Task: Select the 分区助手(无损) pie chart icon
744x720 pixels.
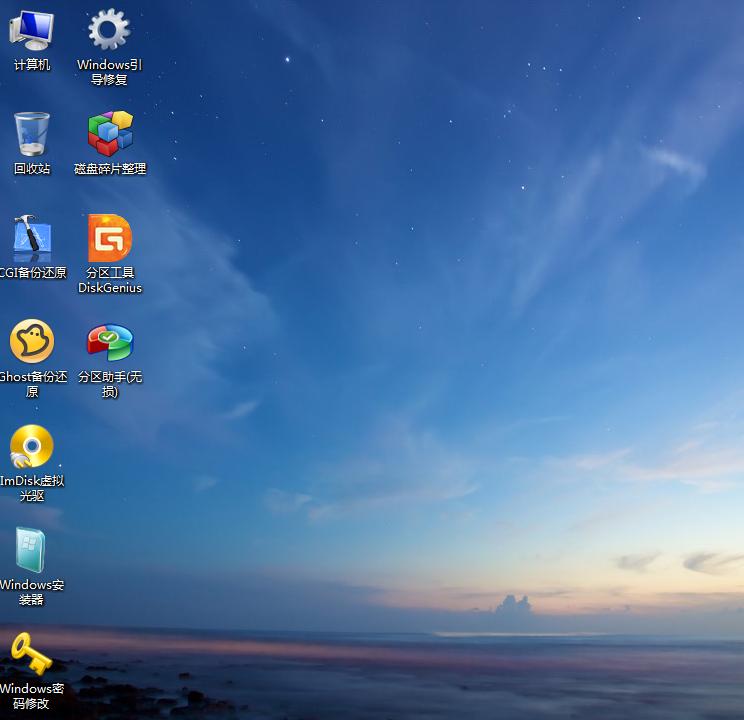Action: (x=110, y=342)
